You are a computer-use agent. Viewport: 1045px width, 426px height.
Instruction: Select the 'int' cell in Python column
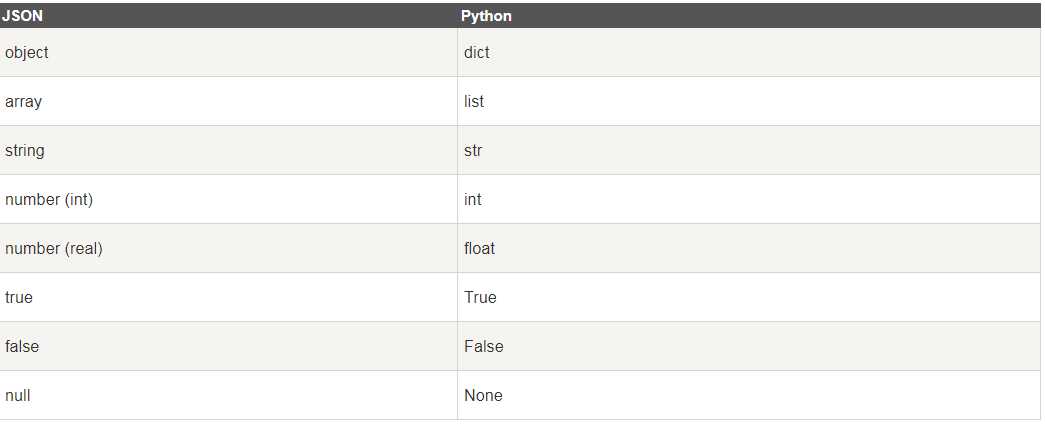click(473, 199)
